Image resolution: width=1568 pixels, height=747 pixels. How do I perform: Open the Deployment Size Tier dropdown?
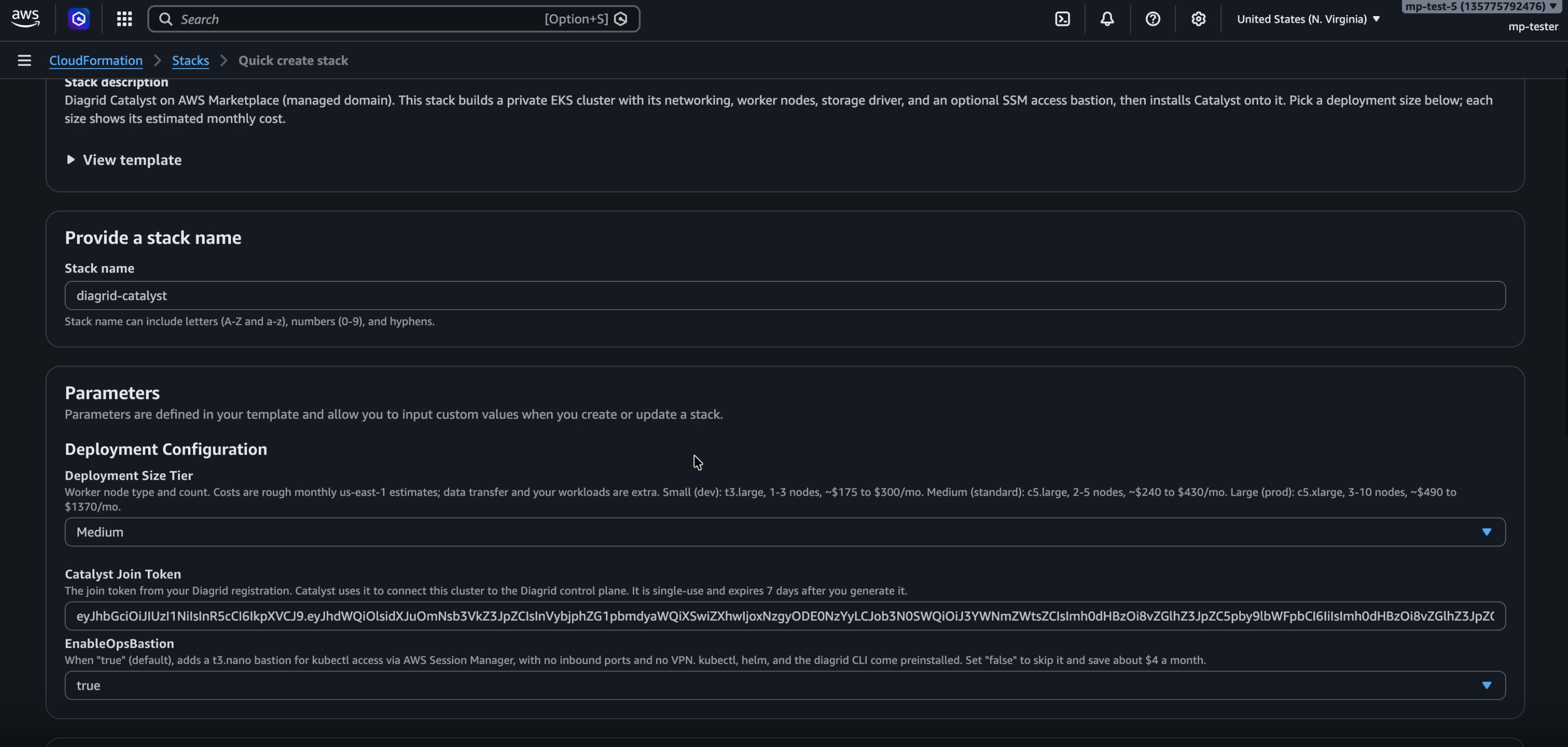(x=784, y=532)
